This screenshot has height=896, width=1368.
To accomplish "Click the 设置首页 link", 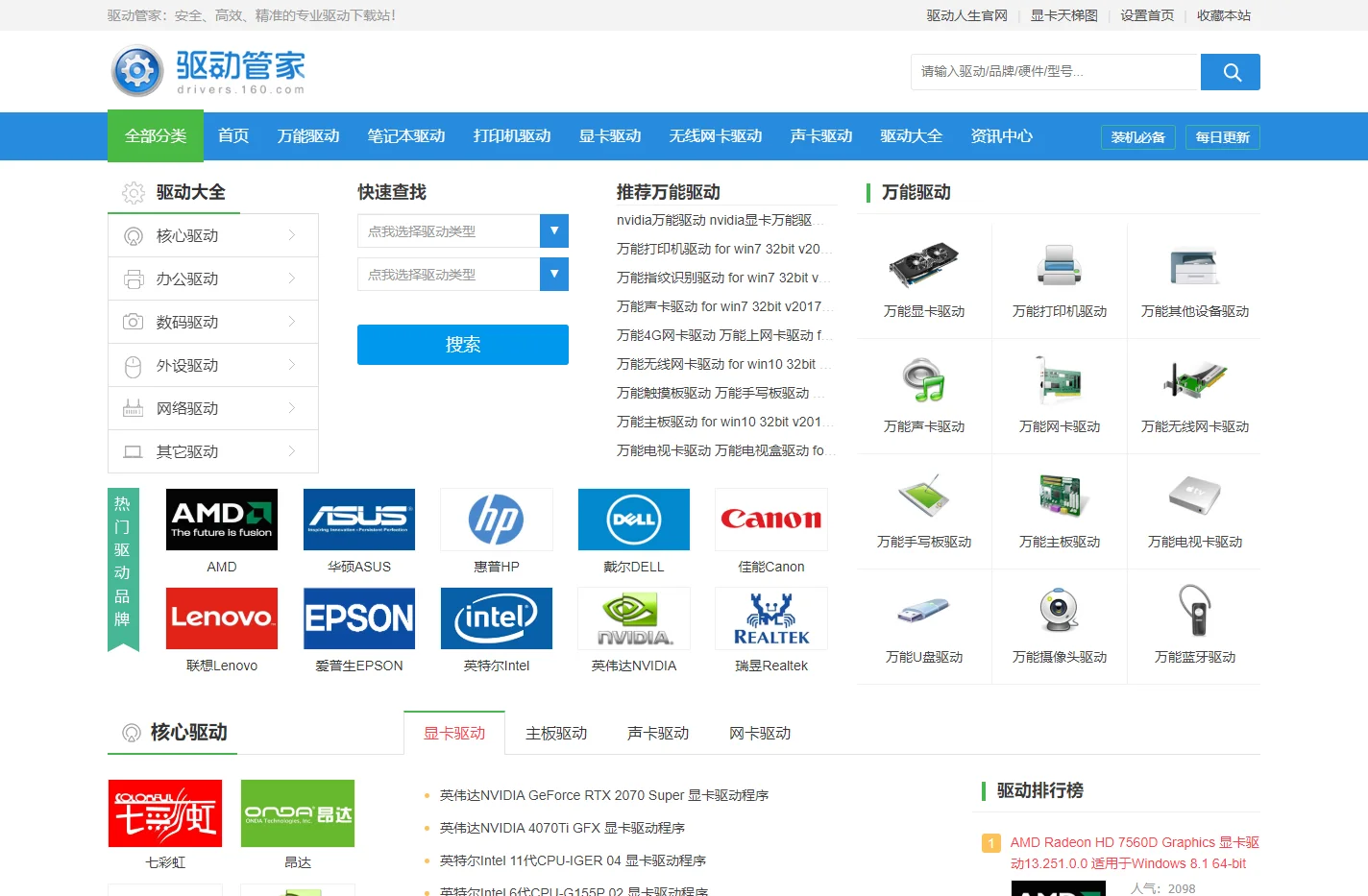I will [x=1147, y=15].
